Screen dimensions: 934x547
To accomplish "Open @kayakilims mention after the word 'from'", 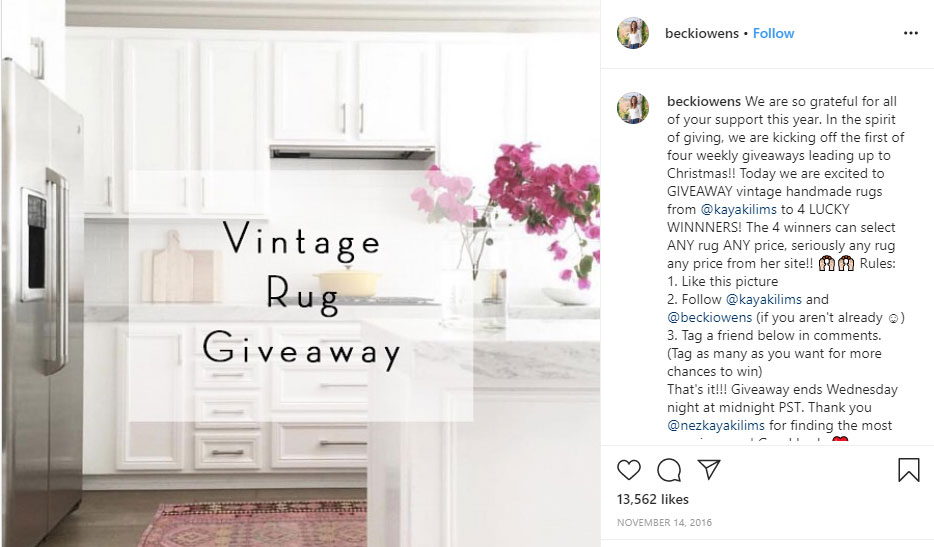I will 739,209.
